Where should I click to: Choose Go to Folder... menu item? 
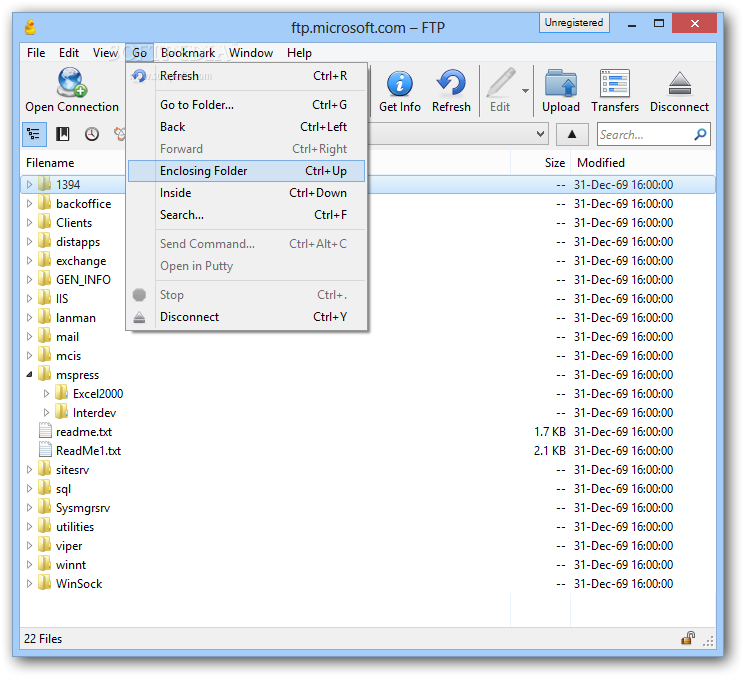tap(247, 104)
